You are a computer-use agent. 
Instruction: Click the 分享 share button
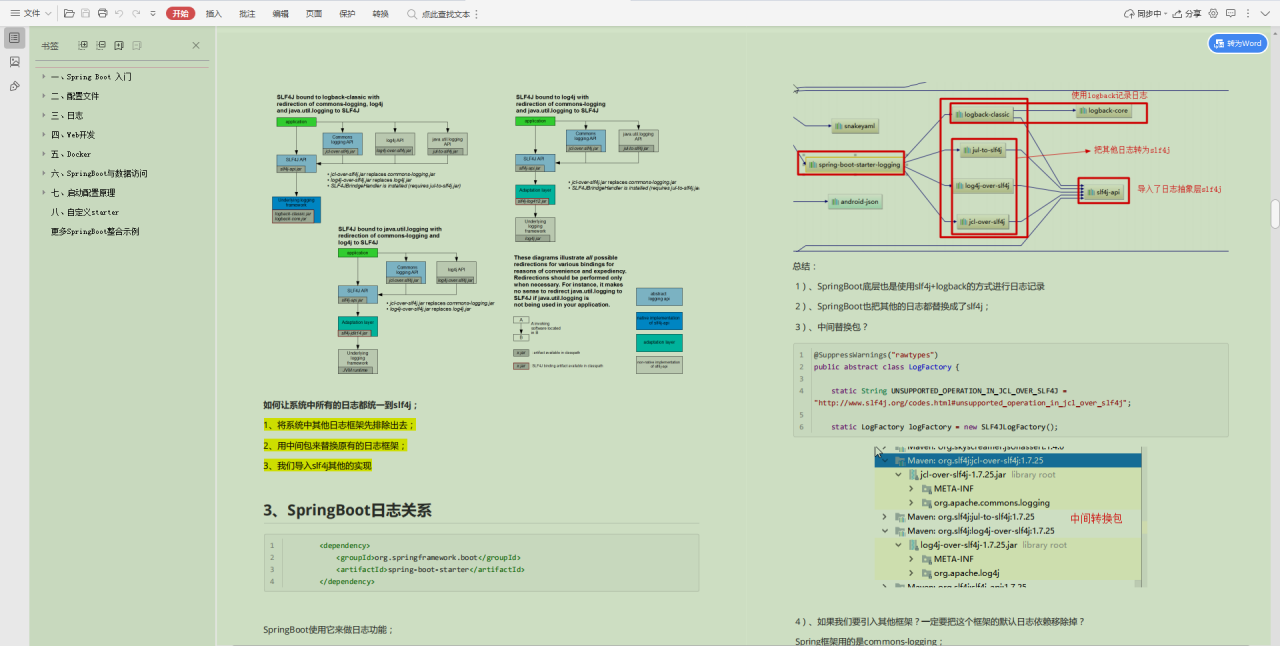[1188, 14]
